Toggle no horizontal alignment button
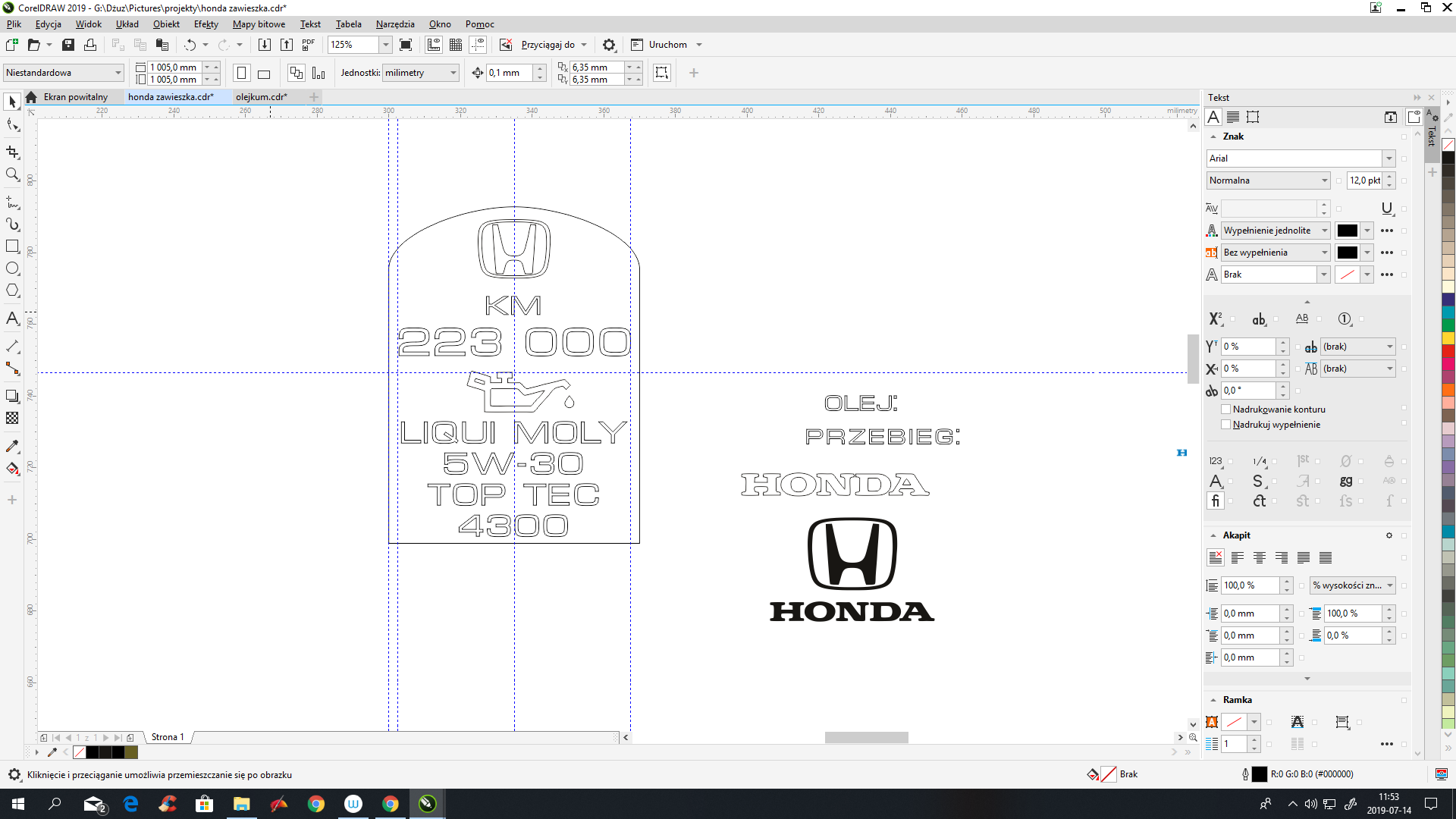Viewport: 1456px width, 819px height. click(x=1215, y=557)
